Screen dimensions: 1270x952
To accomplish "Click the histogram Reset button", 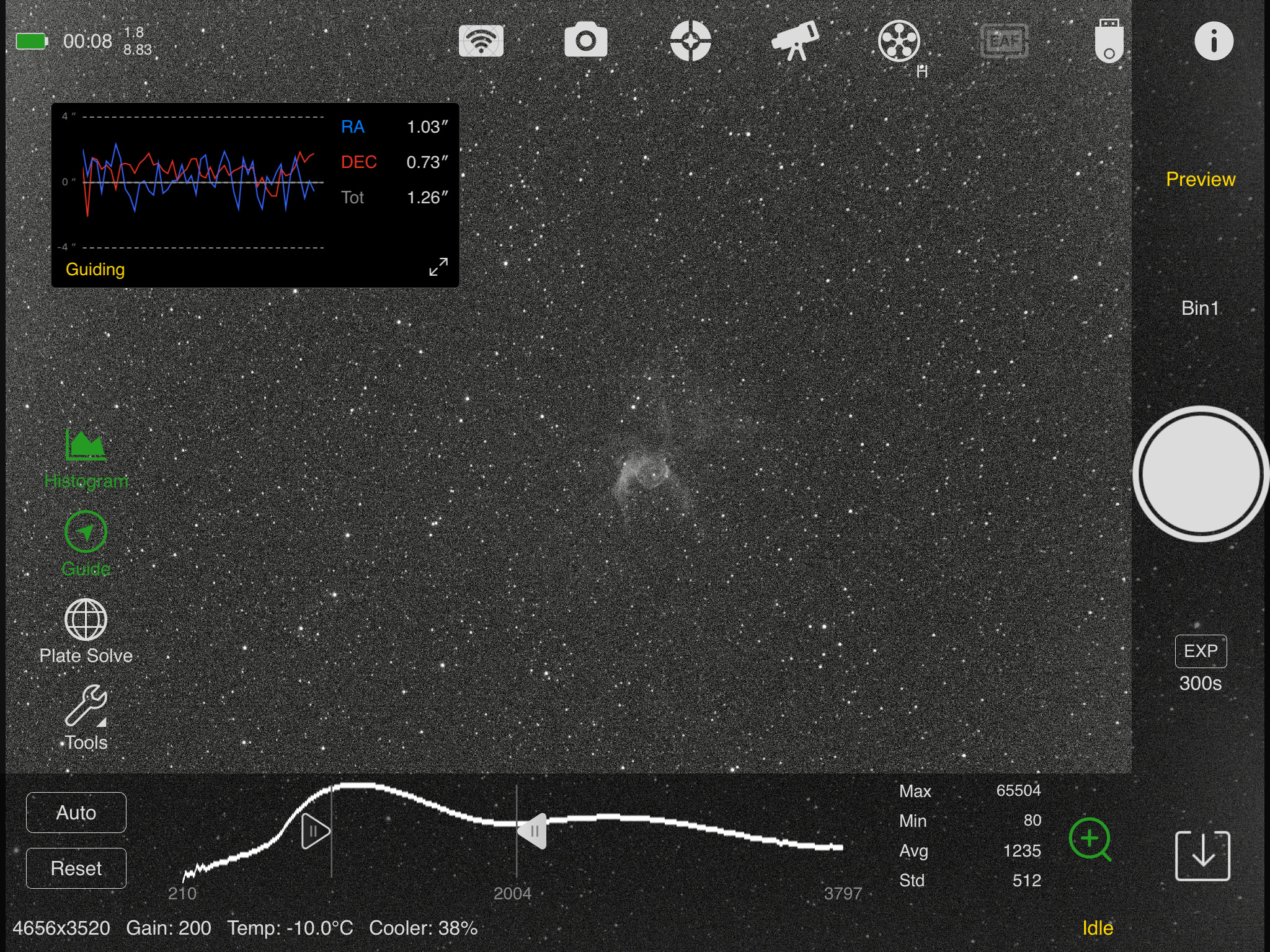I will 76,868.
